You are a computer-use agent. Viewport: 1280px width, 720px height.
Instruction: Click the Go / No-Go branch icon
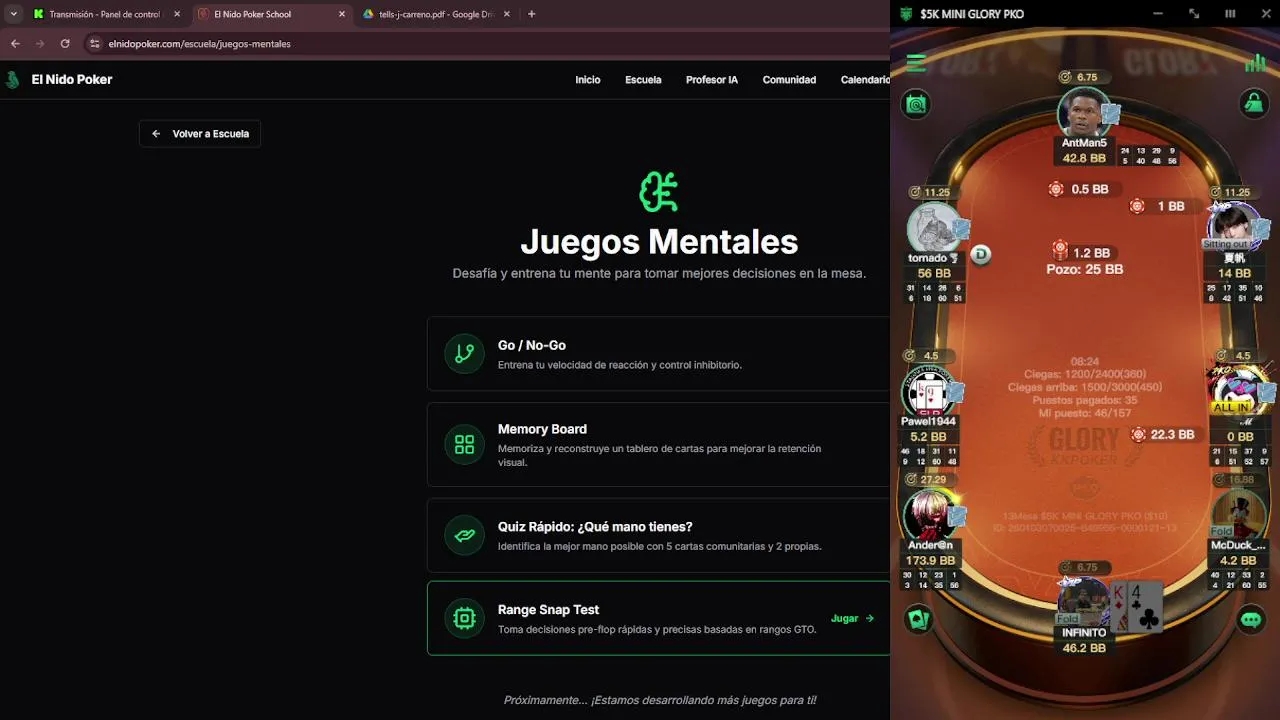click(x=464, y=354)
